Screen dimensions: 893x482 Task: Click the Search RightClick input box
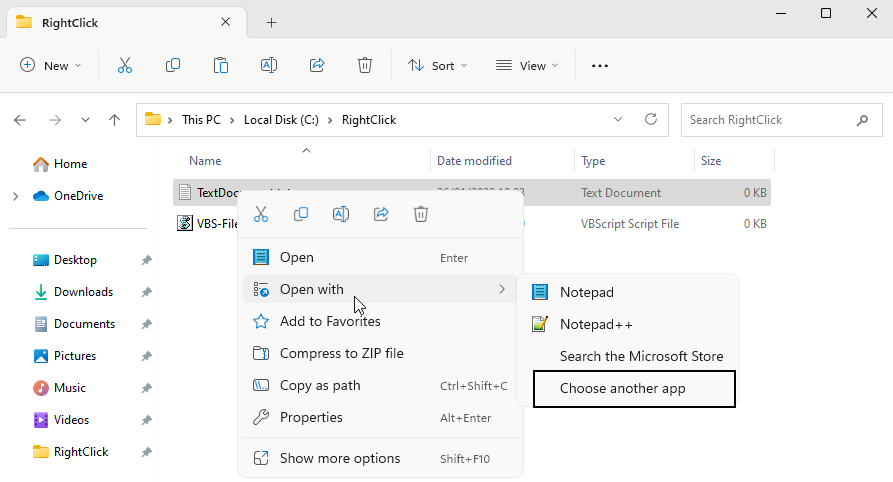pyautogui.click(x=768, y=120)
